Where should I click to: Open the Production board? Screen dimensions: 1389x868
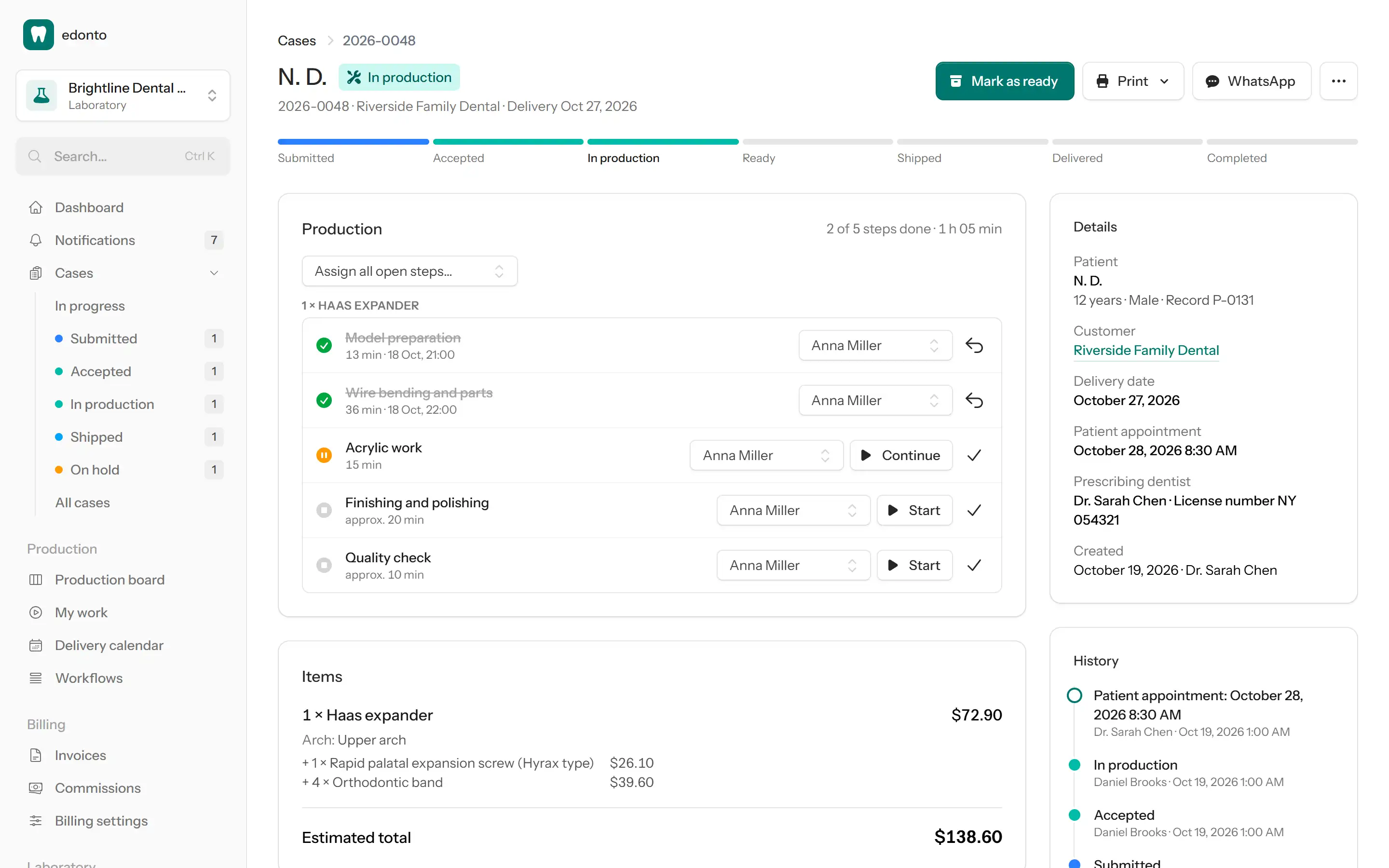click(x=123, y=580)
